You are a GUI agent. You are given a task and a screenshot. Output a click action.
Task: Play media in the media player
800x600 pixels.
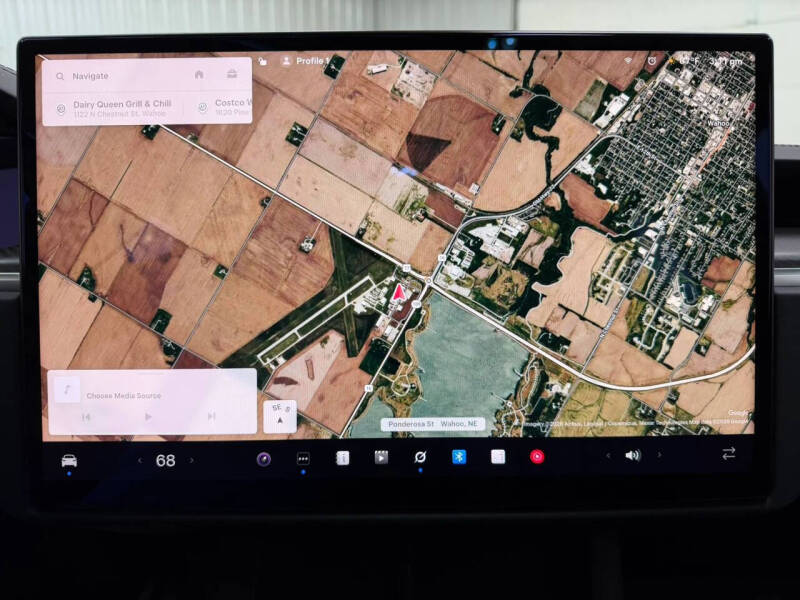pos(148,417)
